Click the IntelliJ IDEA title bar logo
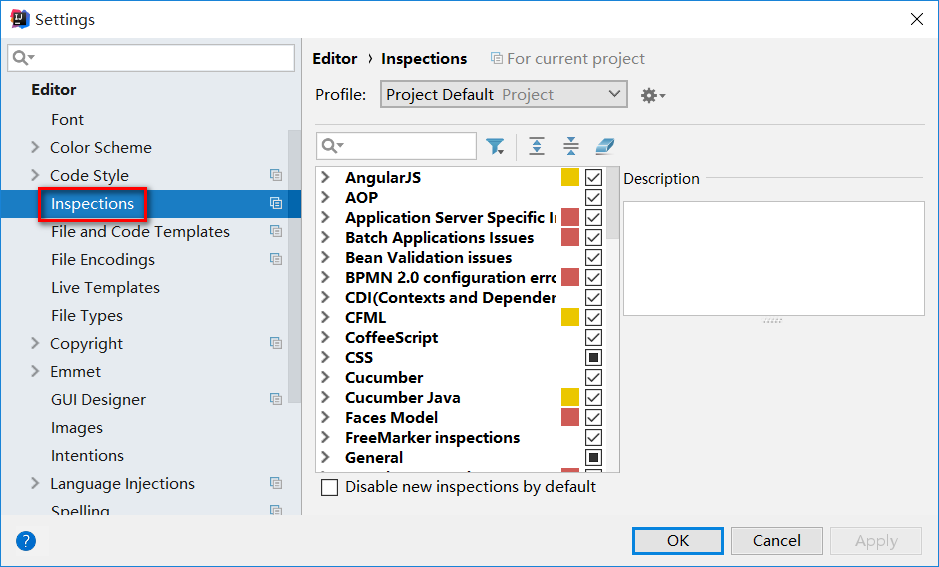The height and width of the screenshot is (567, 939). (x=20, y=19)
